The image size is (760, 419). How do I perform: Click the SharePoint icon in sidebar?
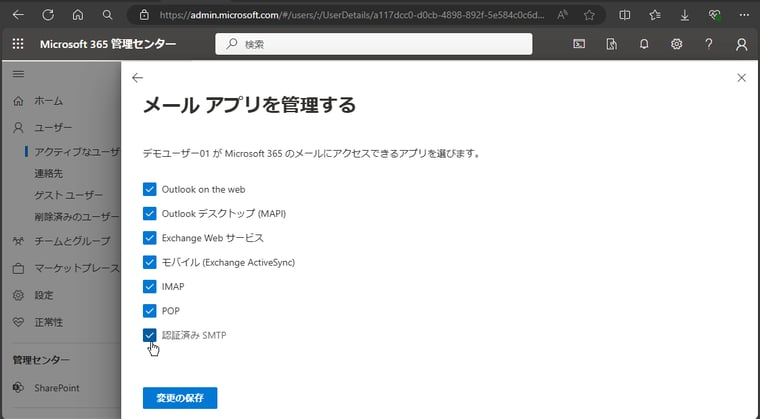coord(18,388)
